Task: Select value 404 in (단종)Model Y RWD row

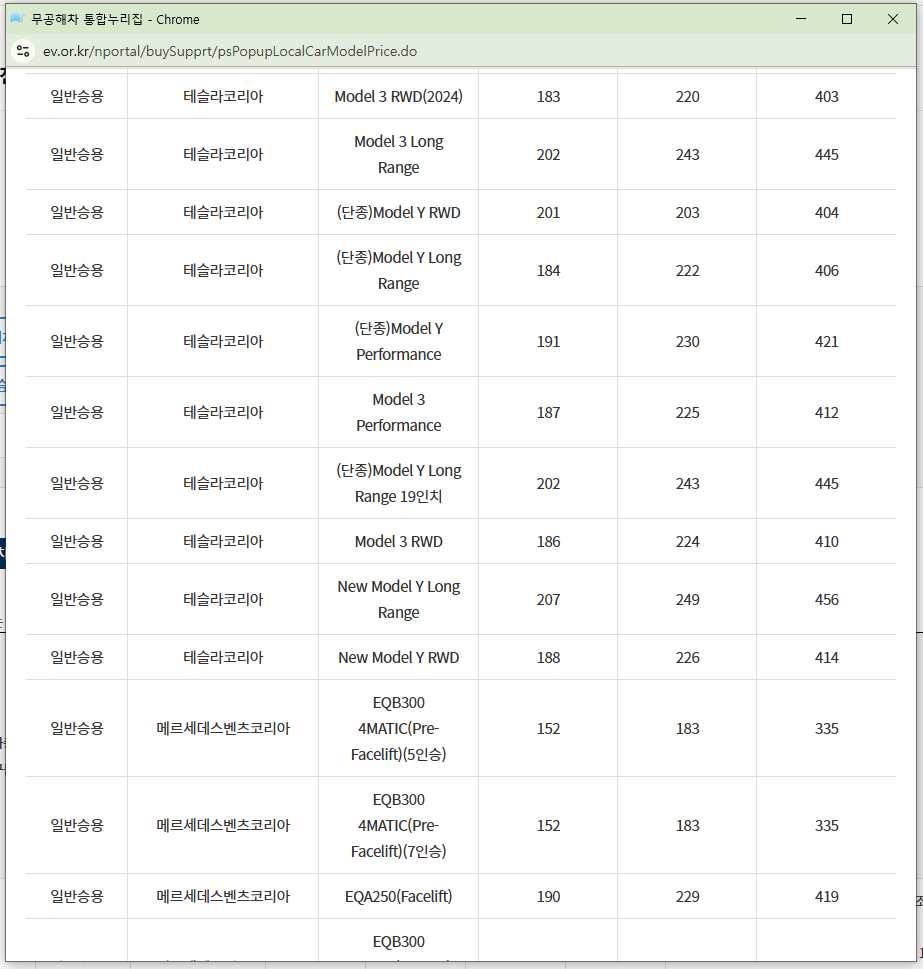Action: click(x=827, y=213)
